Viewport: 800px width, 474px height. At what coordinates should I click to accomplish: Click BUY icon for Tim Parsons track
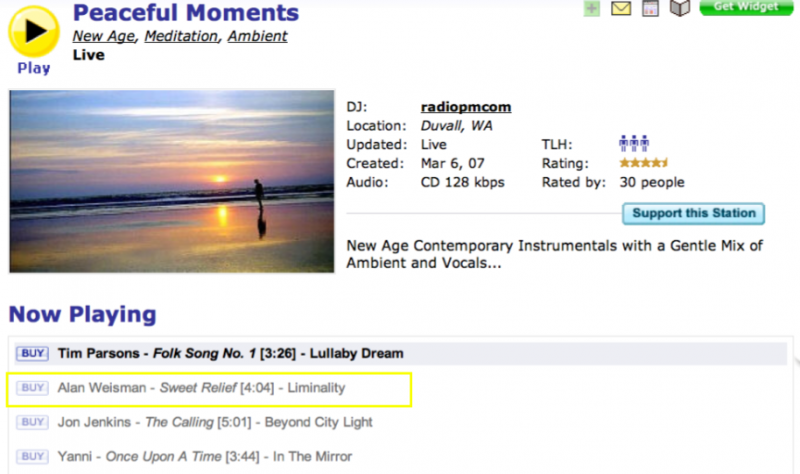coord(33,353)
